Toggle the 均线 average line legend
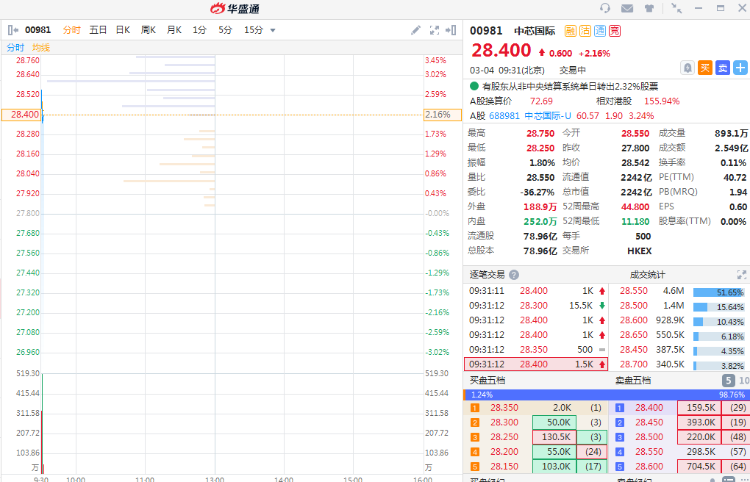The image size is (750, 482). tap(40, 47)
